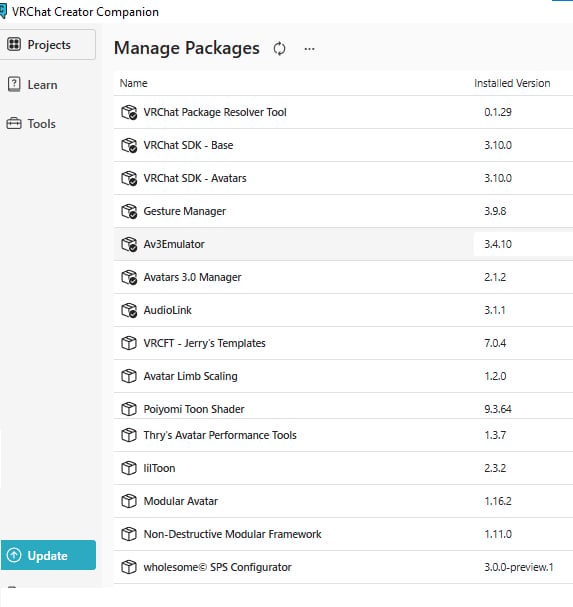Click Av3Emulator installed version 3.4.10
The height and width of the screenshot is (607, 573).
(498, 244)
